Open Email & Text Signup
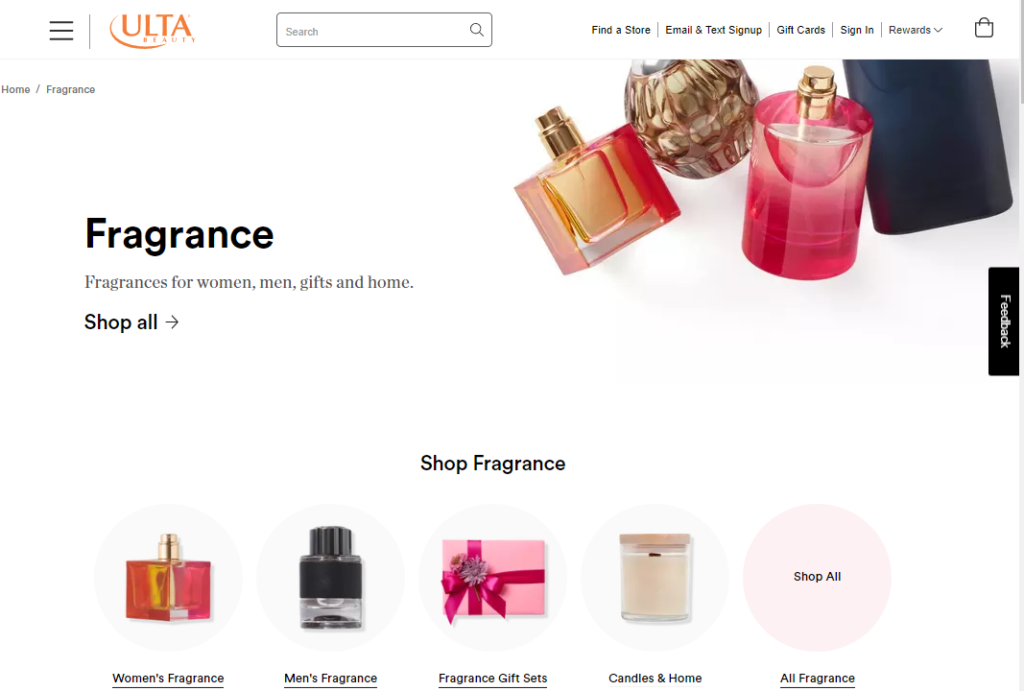The height and width of the screenshot is (691, 1024). (713, 30)
